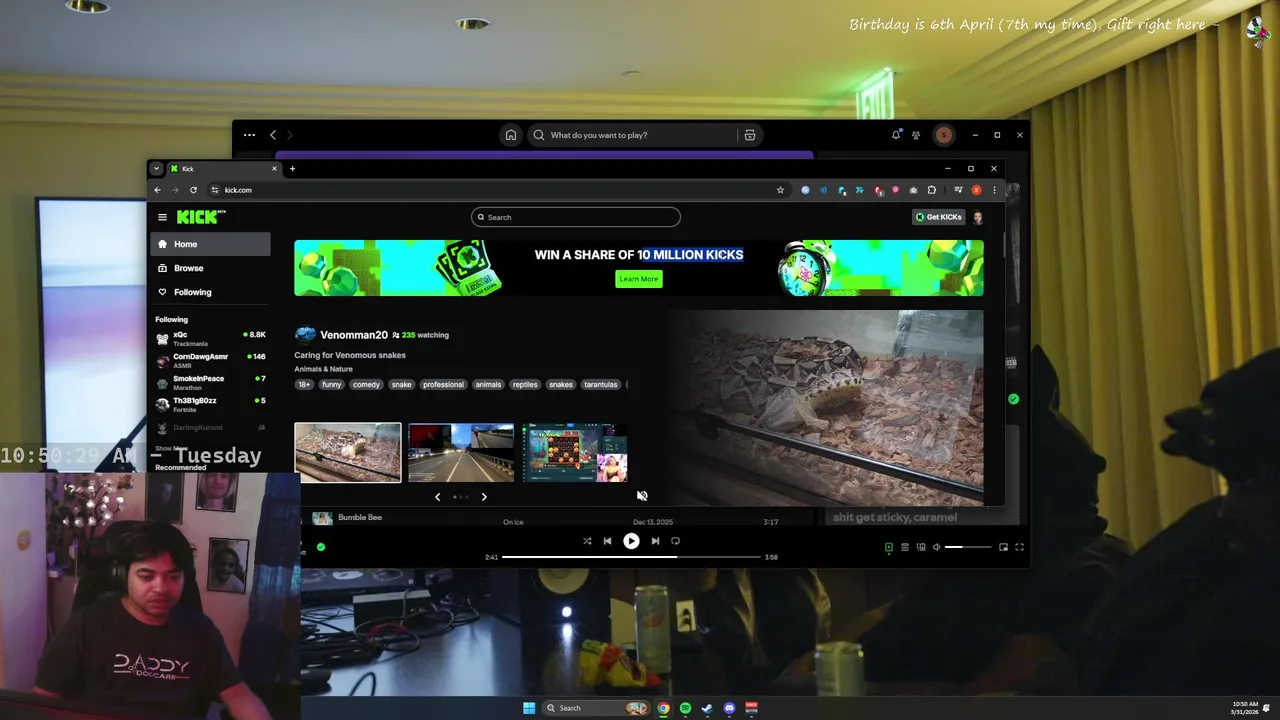
Task: Click Spotify Home icon
Action: tap(511, 135)
